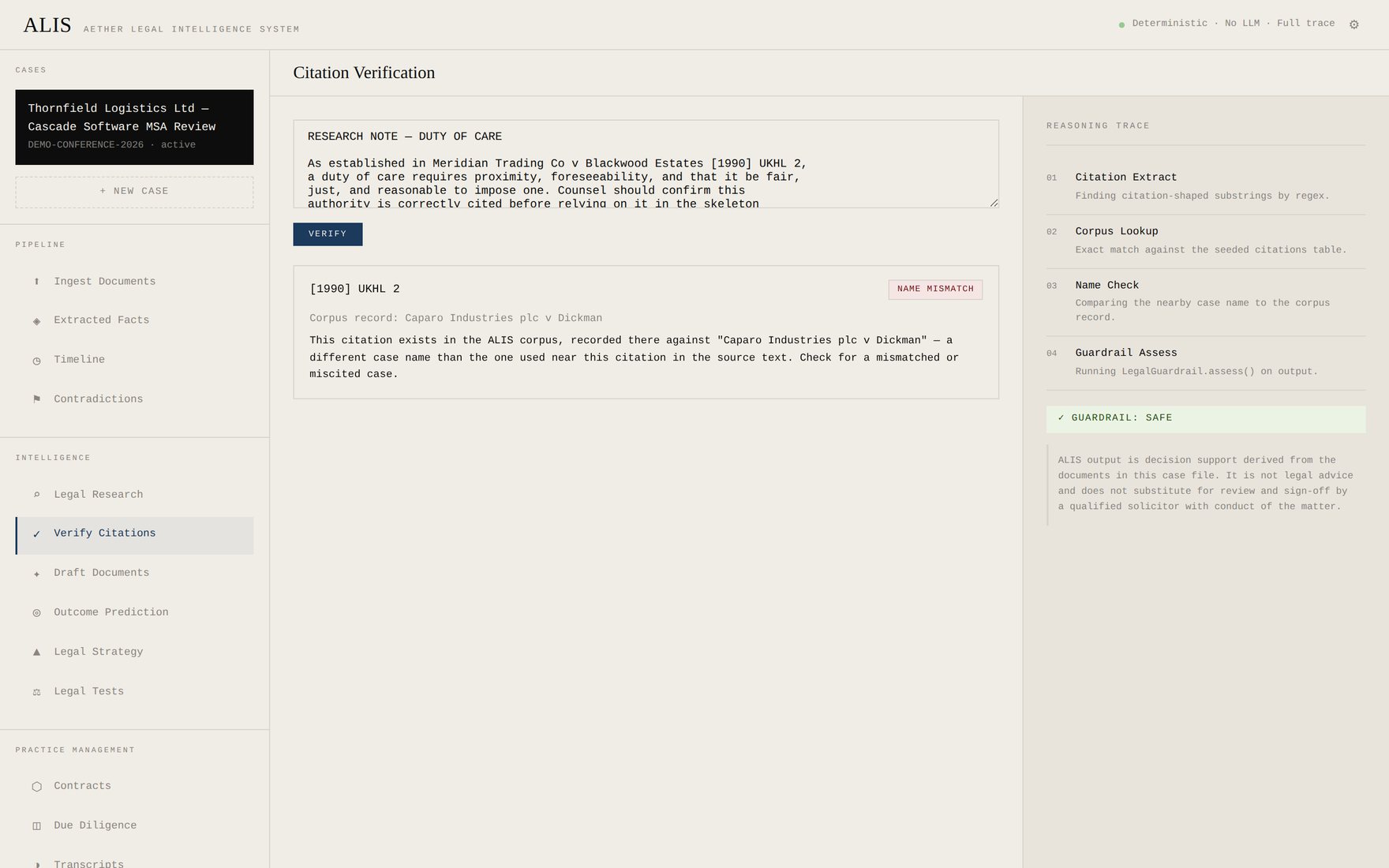Image resolution: width=1389 pixels, height=868 pixels.
Task: Click the Citation Verification page heading
Action: [x=364, y=73]
